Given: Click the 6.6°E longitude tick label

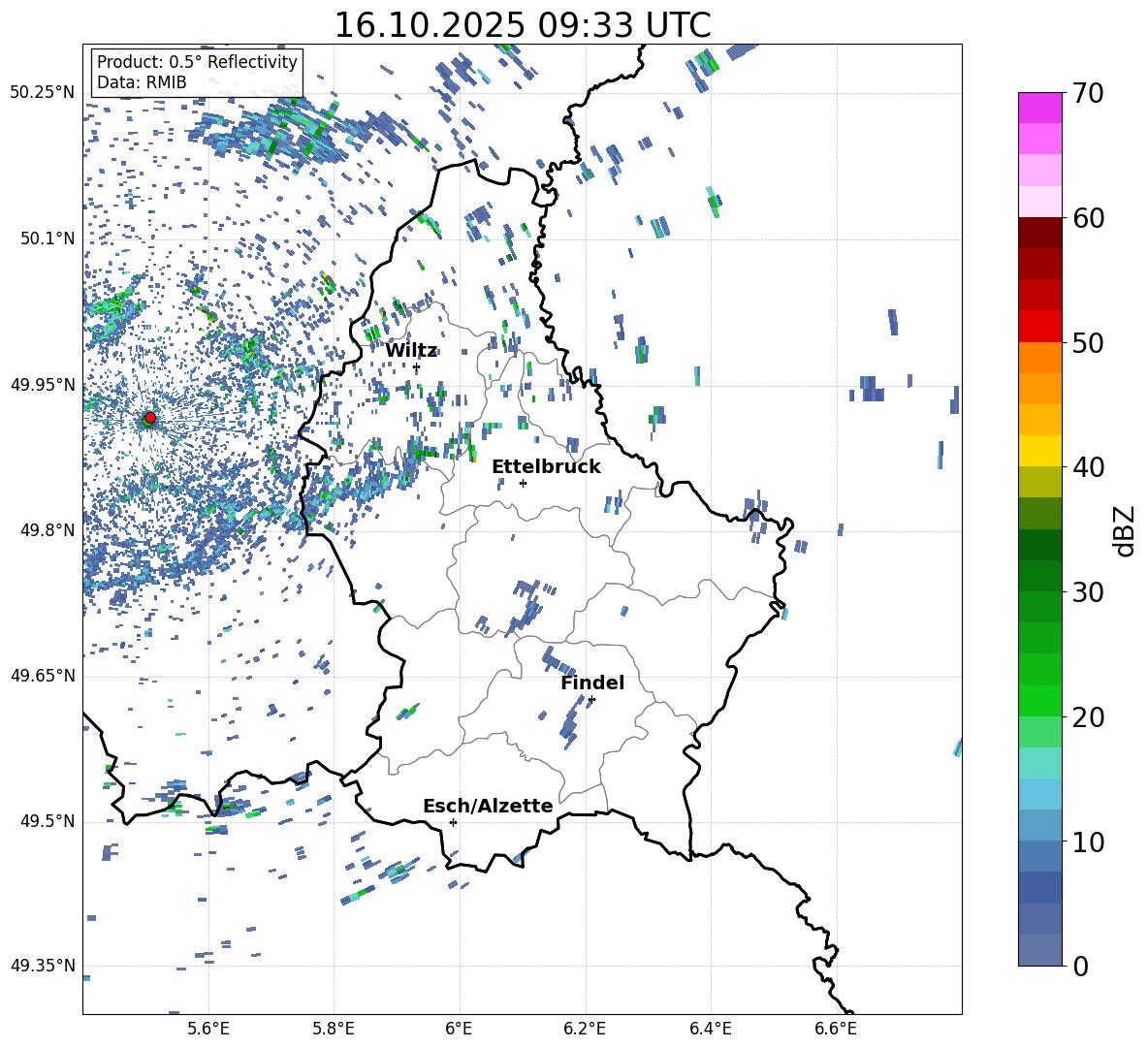Looking at the screenshot, I should (x=836, y=1028).
